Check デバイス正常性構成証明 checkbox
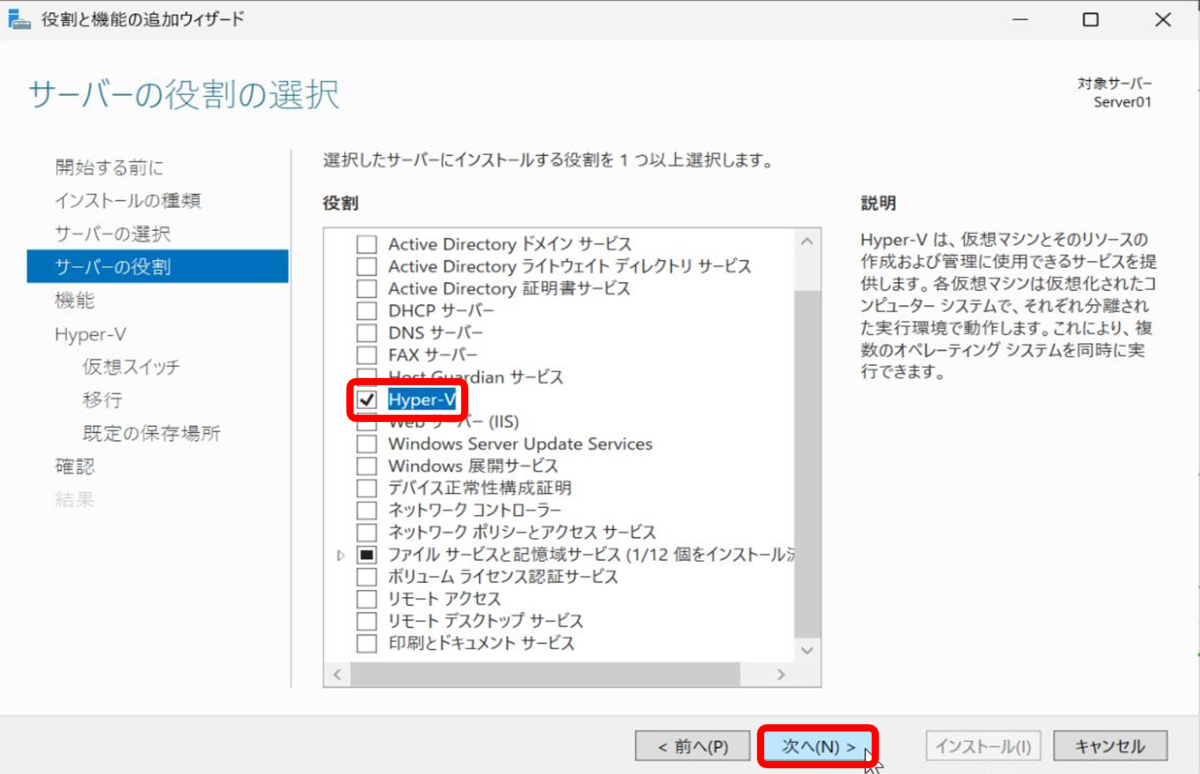 [367, 488]
